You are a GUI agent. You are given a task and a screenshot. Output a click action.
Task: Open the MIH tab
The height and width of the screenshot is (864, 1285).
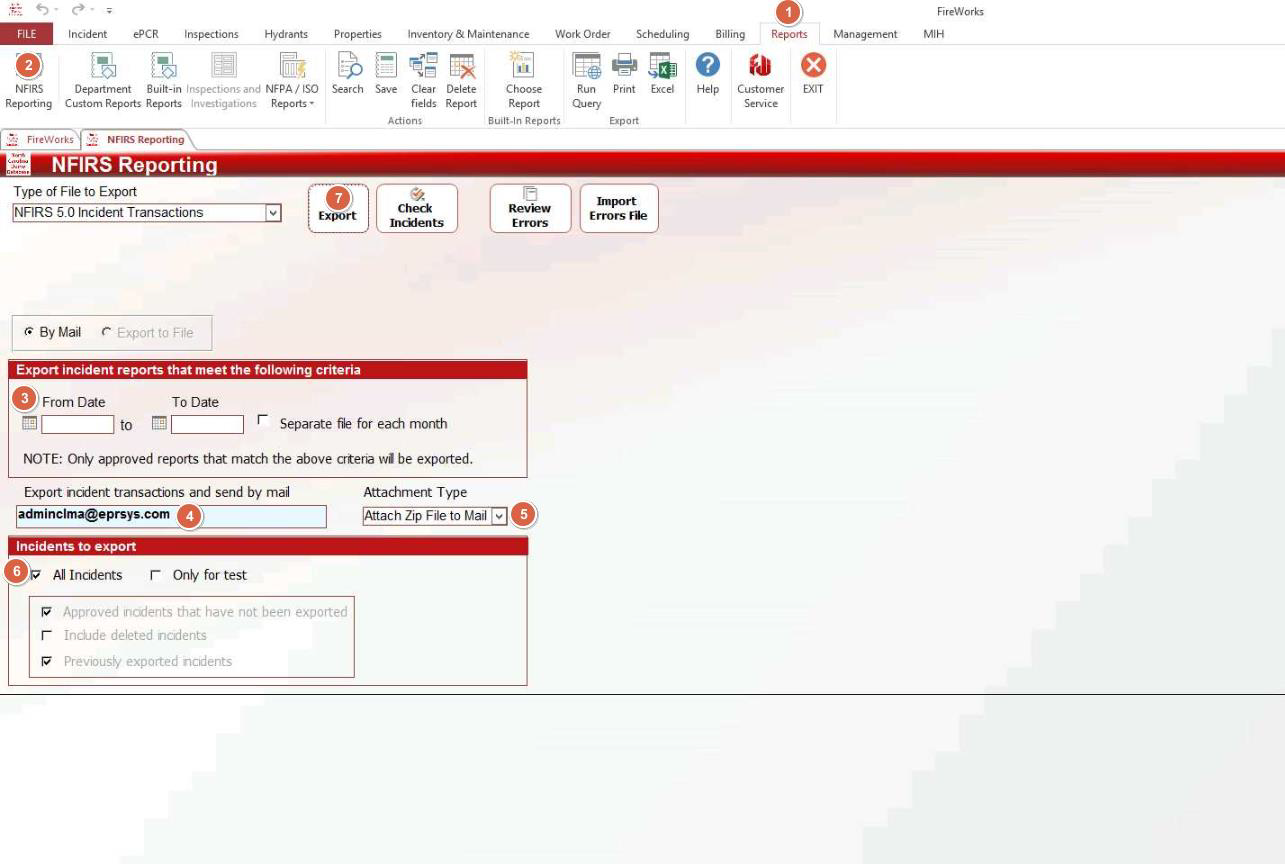pos(933,34)
